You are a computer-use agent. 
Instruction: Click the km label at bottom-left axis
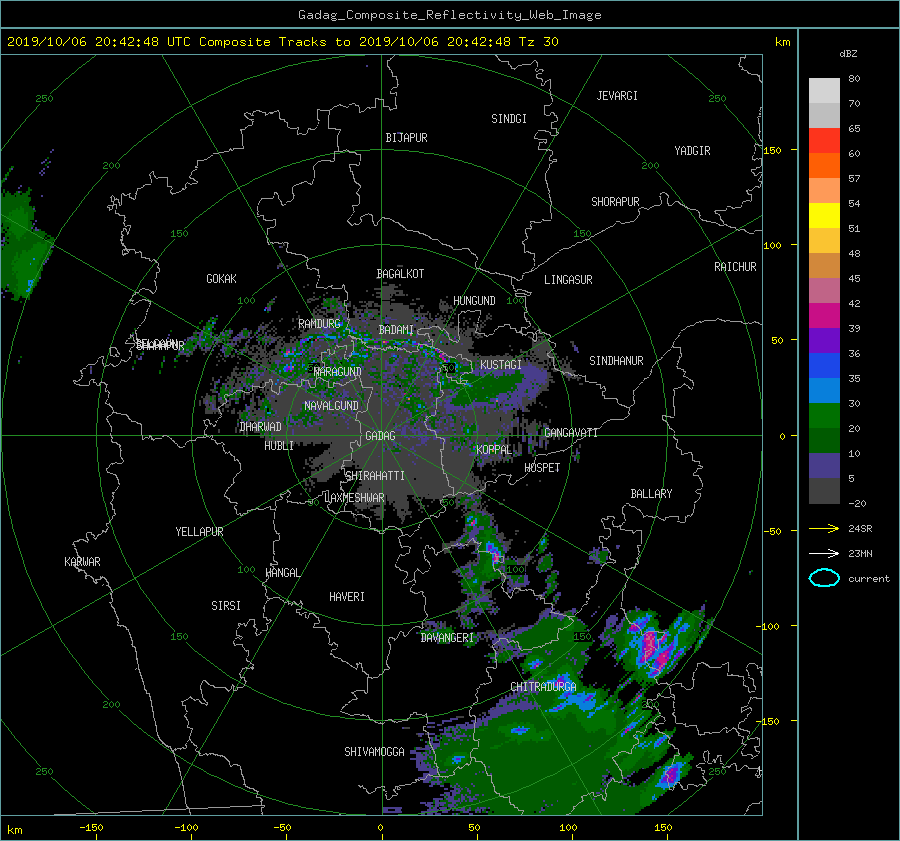(15, 830)
